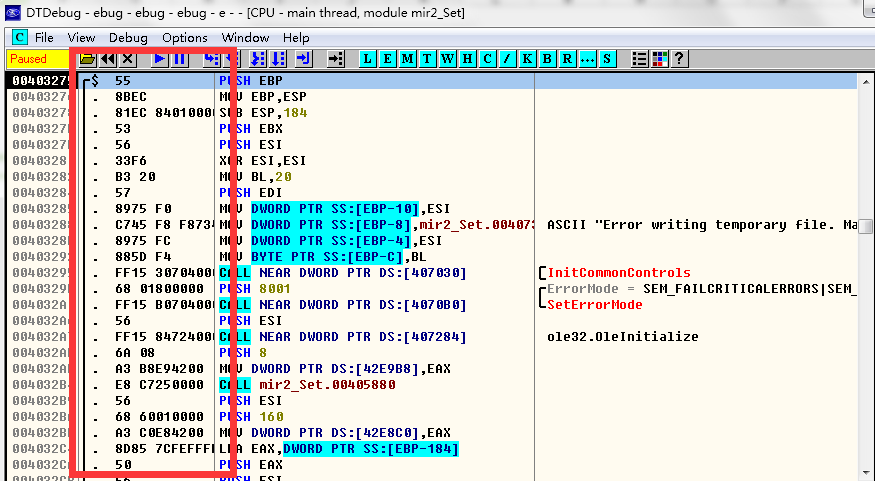
Task: Click the Restart program rewind icon
Action: click(108, 59)
